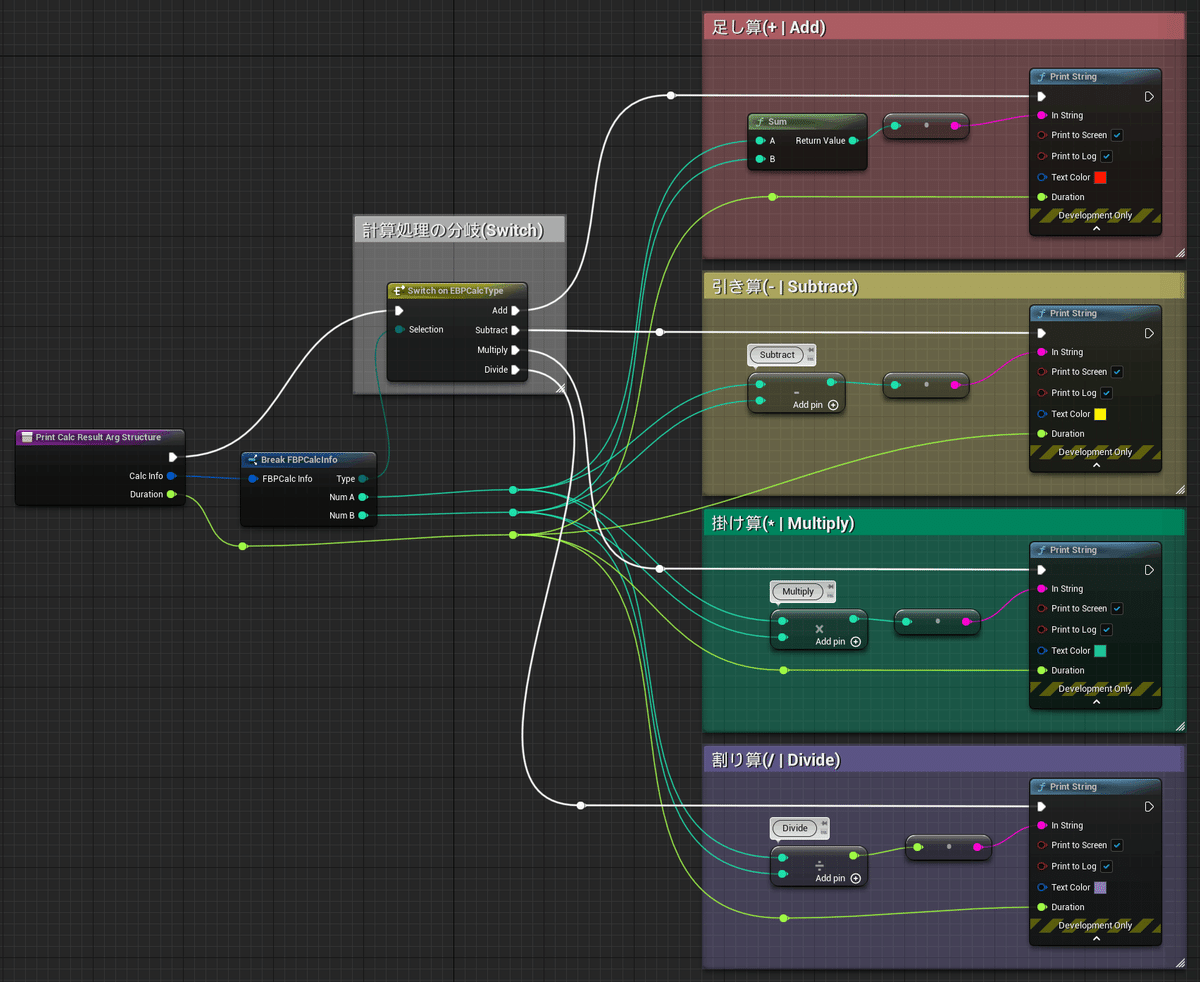Click Add pin plus icon on Subtract node
Screen dimensions: 1200x982
pos(833,405)
